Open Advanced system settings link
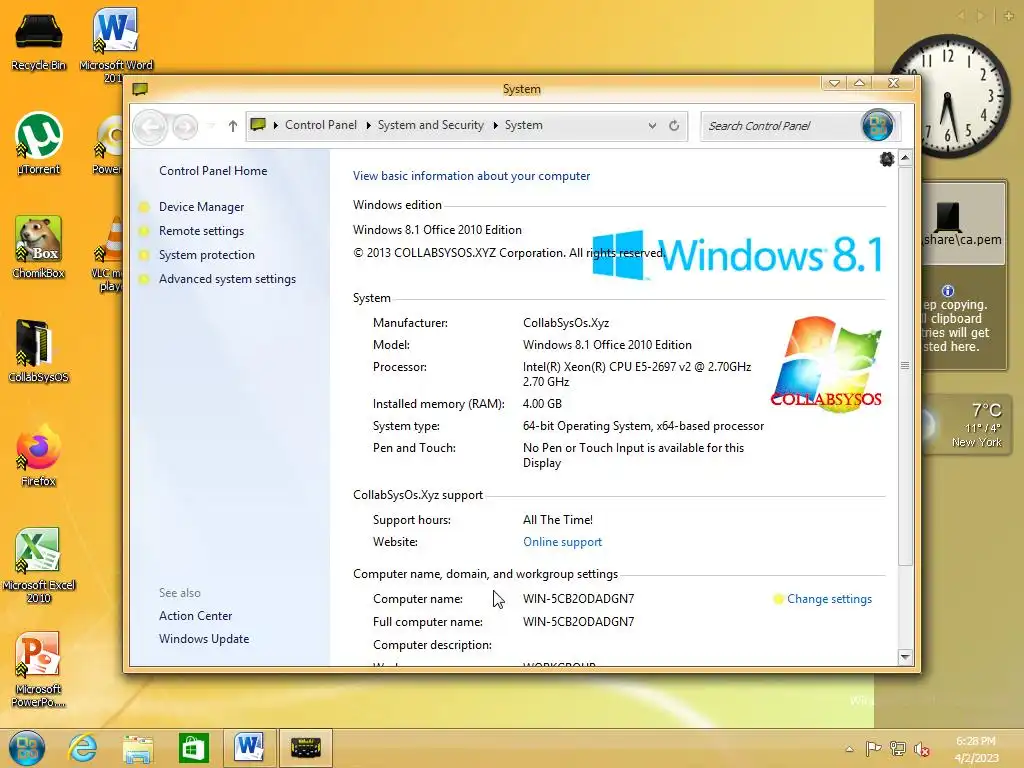1024x768 pixels. click(227, 280)
